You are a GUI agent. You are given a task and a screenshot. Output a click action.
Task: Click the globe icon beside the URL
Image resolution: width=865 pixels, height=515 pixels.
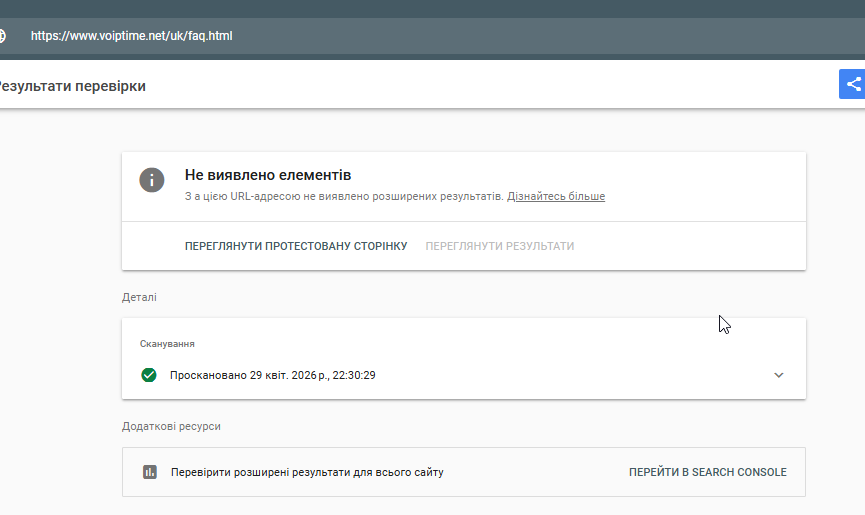click(2, 35)
